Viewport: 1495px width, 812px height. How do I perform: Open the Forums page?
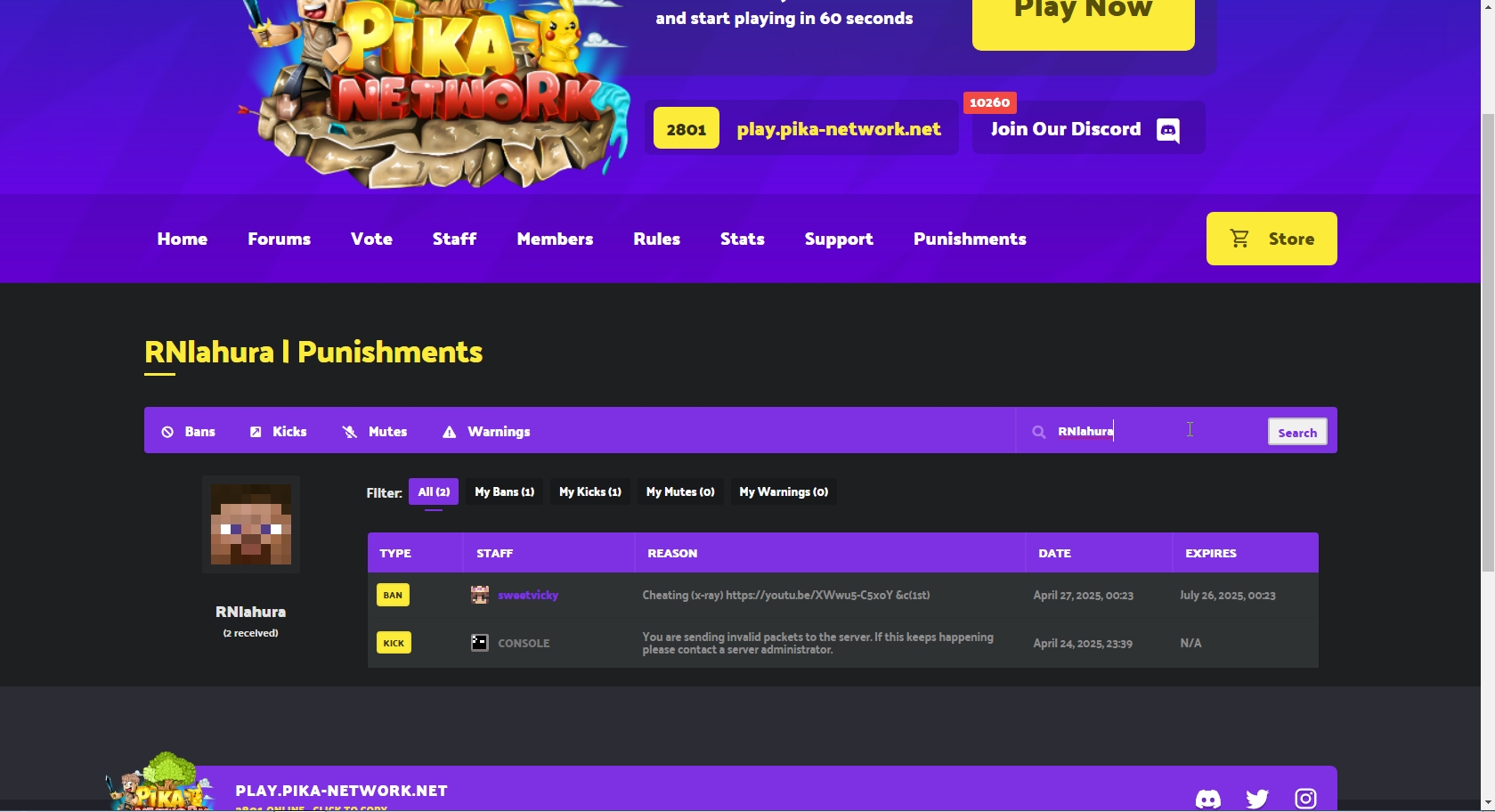(x=280, y=239)
